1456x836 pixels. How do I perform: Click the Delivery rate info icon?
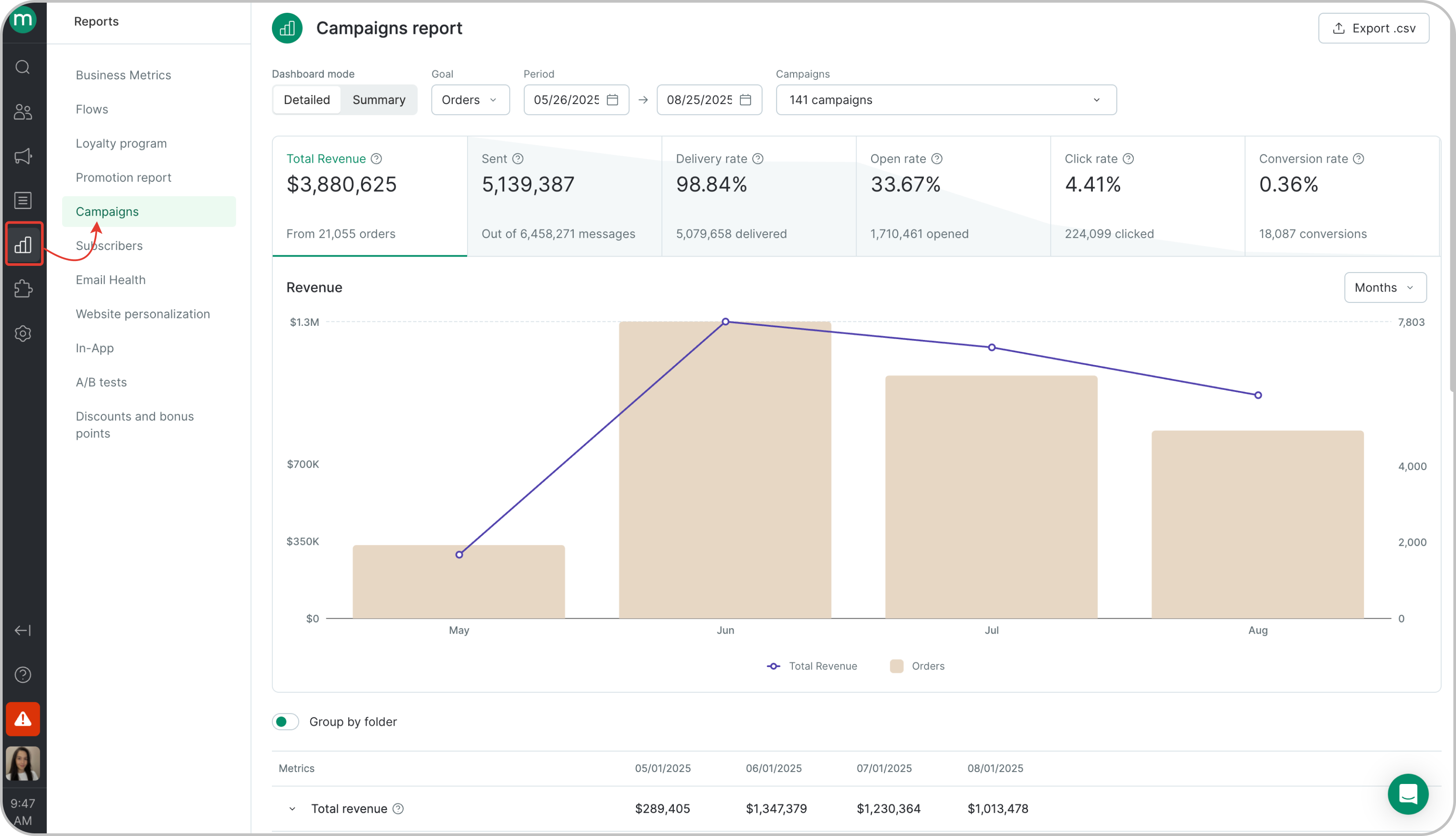click(758, 158)
